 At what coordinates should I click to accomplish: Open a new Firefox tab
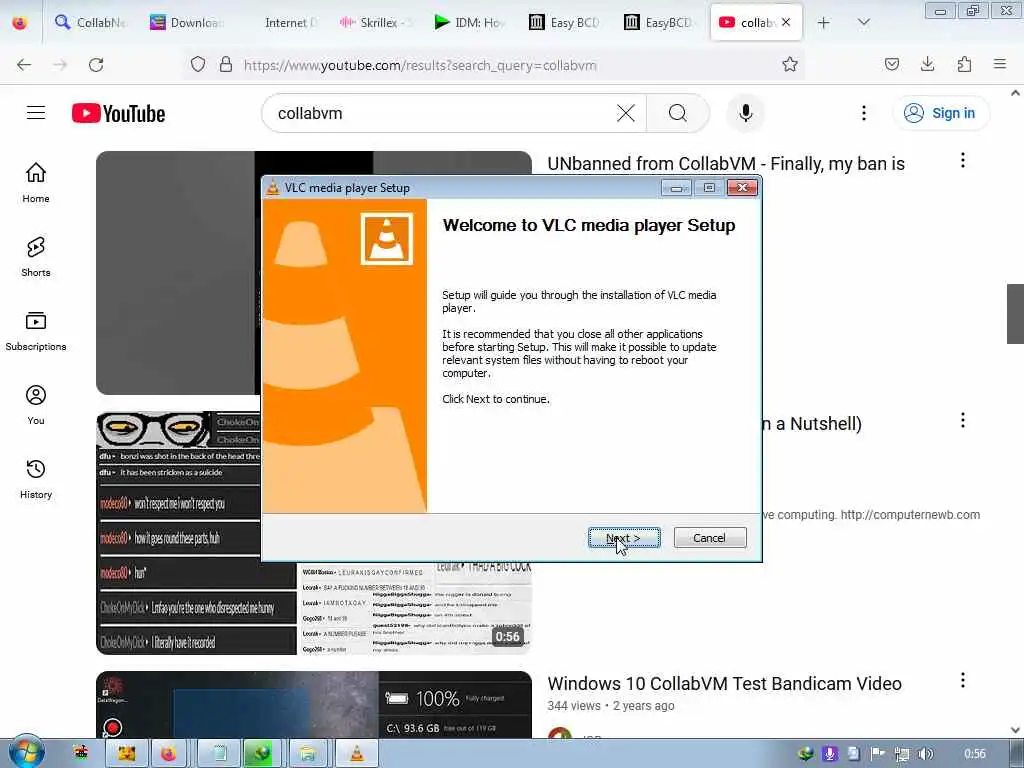pyautogui.click(x=824, y=23)
